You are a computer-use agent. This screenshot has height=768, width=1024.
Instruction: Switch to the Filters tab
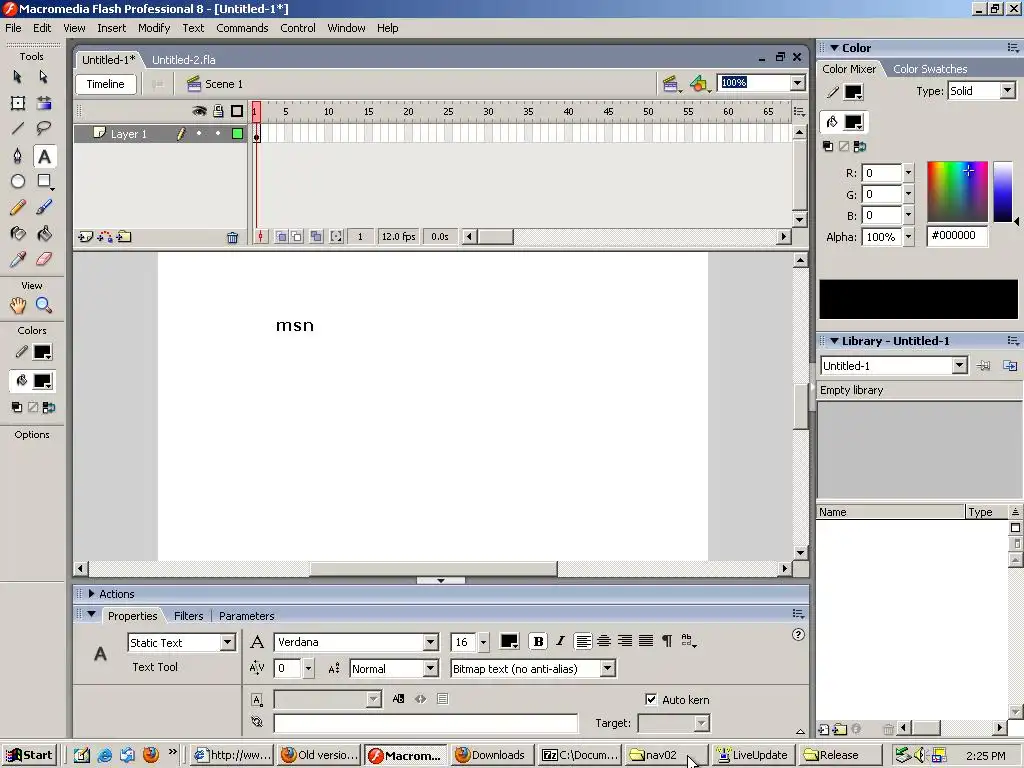coord(189,616)
